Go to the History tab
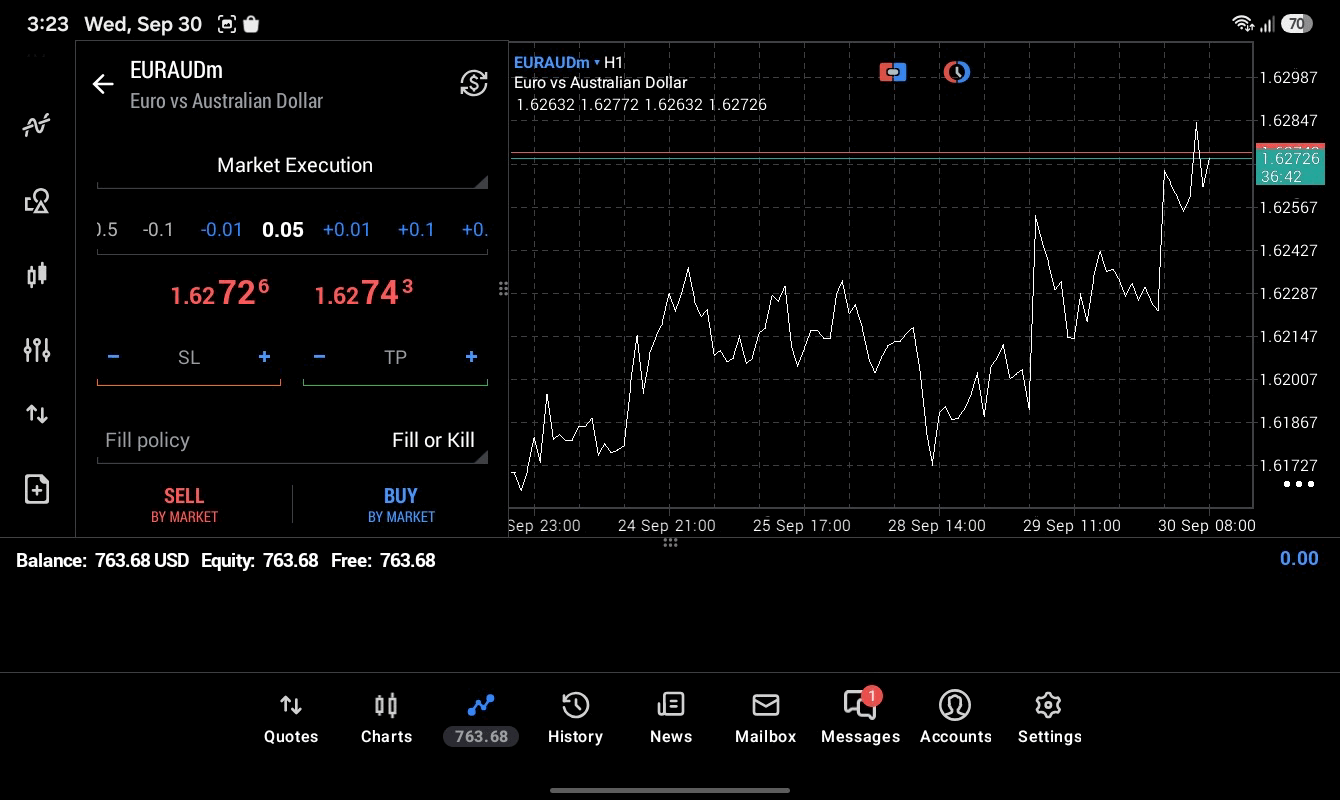The height and width of the screenshot is (800, 1340). point(575,719)
